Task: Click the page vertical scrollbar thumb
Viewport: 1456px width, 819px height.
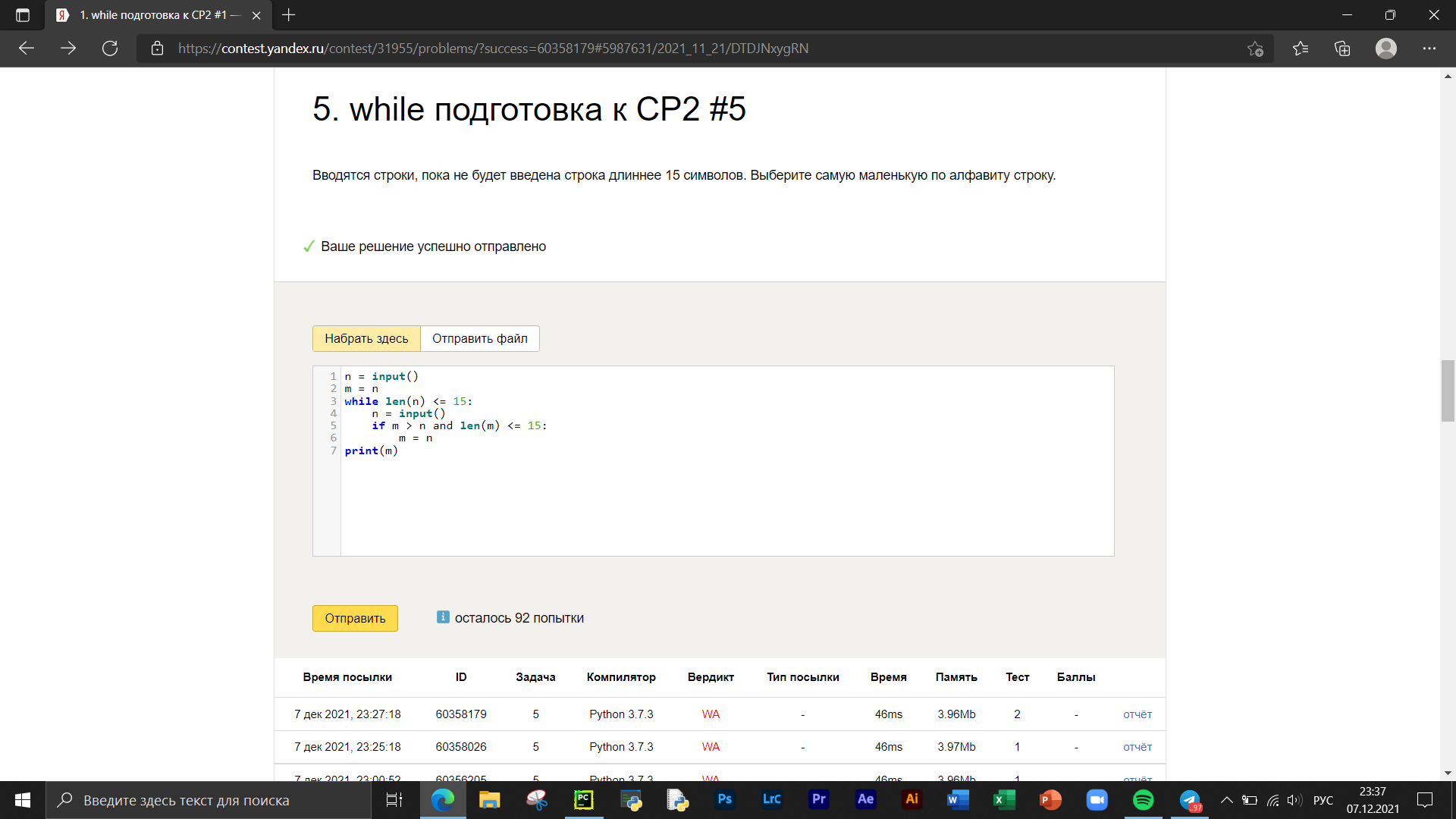Action: (1448, 391)
